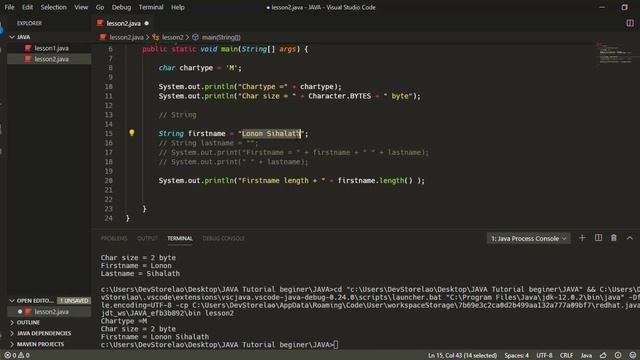The image size is (640, 360).
Task: Click the split terminal icon
Action: pyautogui.click(x=598, y=238)
